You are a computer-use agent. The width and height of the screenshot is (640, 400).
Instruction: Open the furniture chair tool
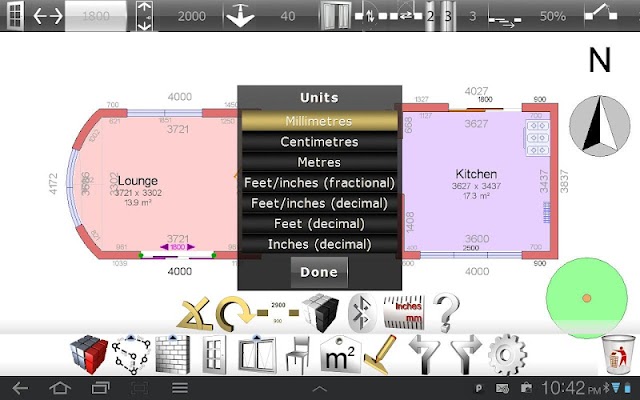click(x=298, y=355)
